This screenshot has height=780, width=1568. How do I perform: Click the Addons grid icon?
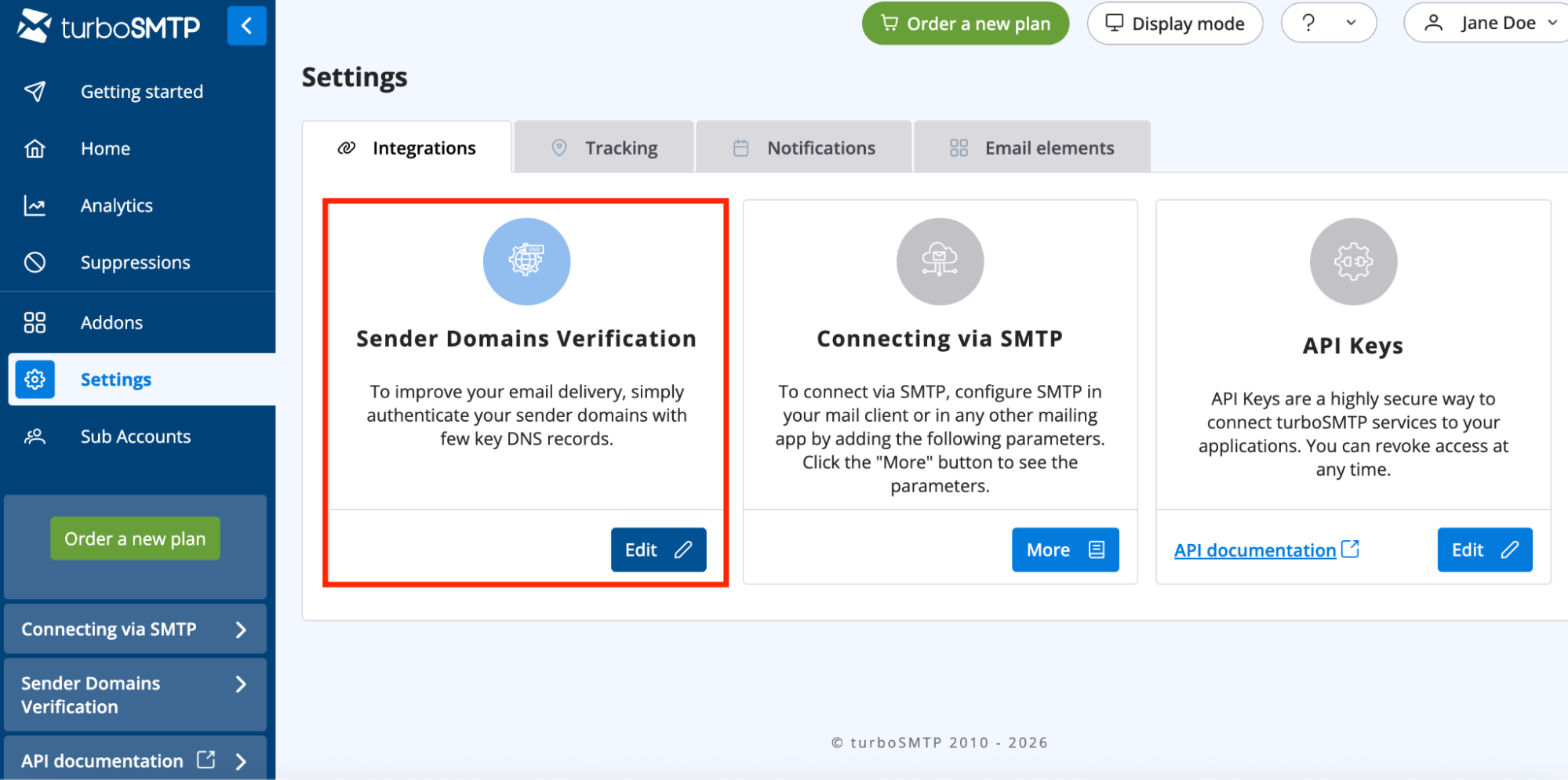pos(35,322)
